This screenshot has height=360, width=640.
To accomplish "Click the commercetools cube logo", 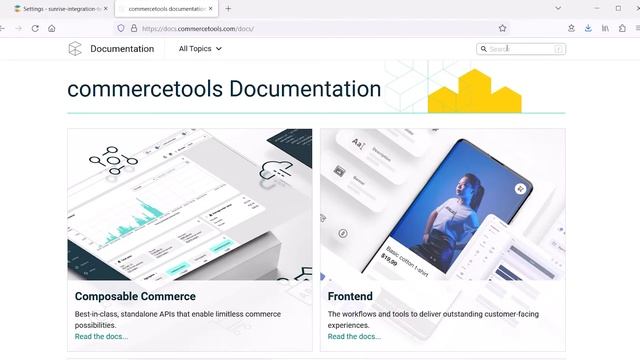I will 75,49.
